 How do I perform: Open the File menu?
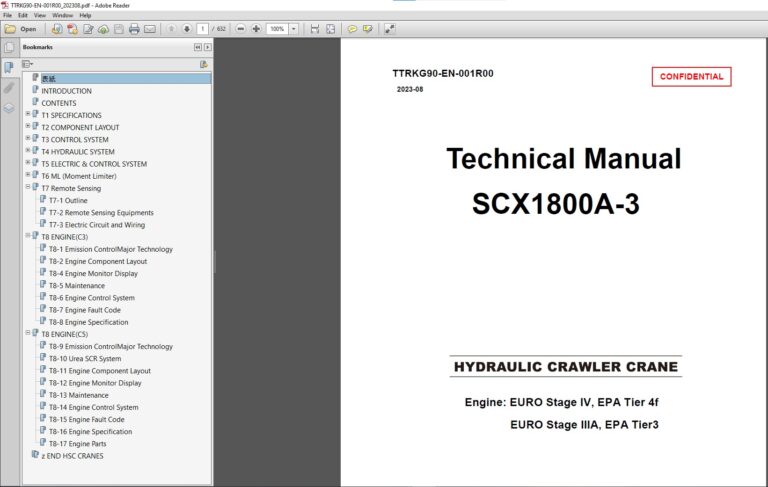pos(7,16)
